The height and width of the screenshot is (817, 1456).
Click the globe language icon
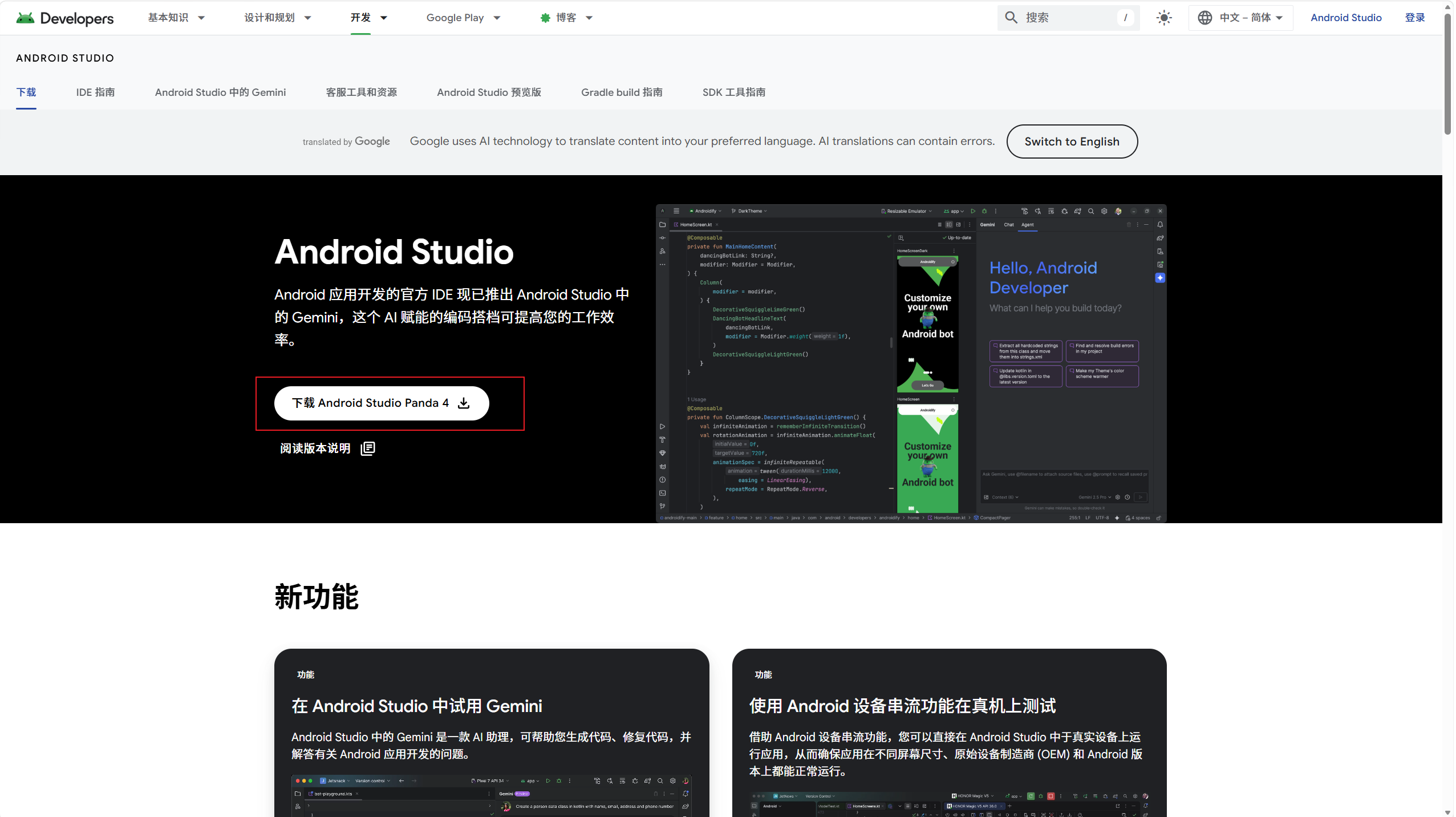[x=1204, y=18]
